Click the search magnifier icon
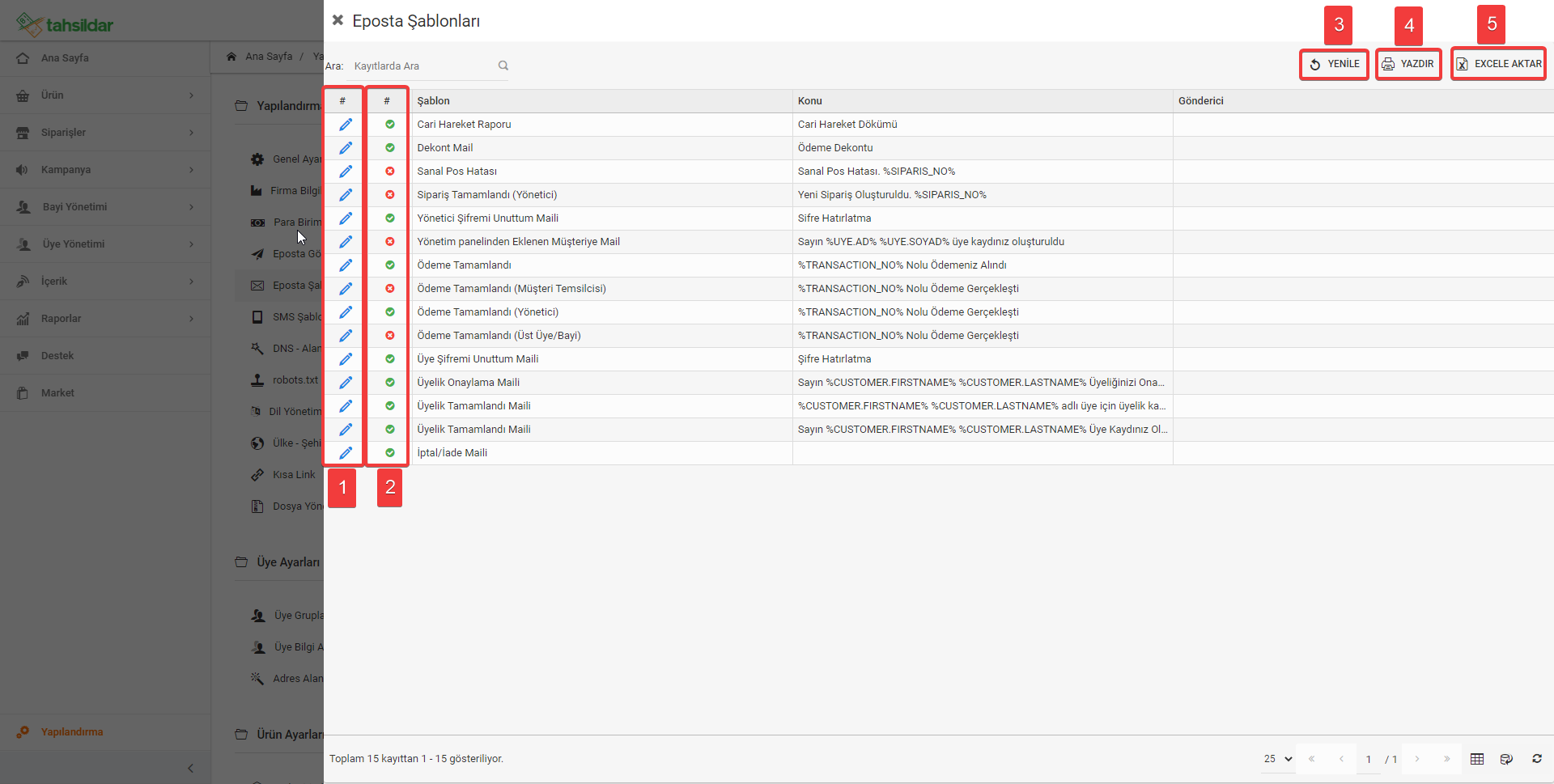 click(x=503, y=66)
